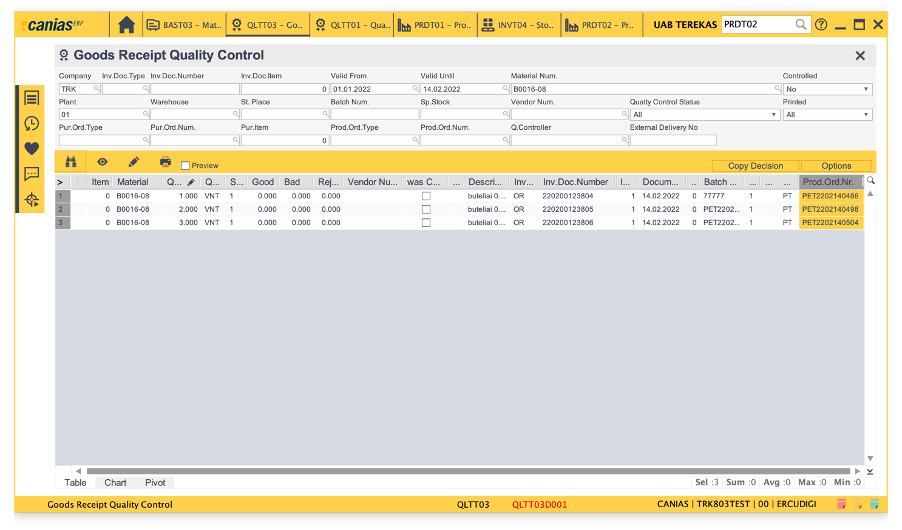Enable the Preview checkbox
The width and height of the screenshot is (902, 530).
click(186, 166)
